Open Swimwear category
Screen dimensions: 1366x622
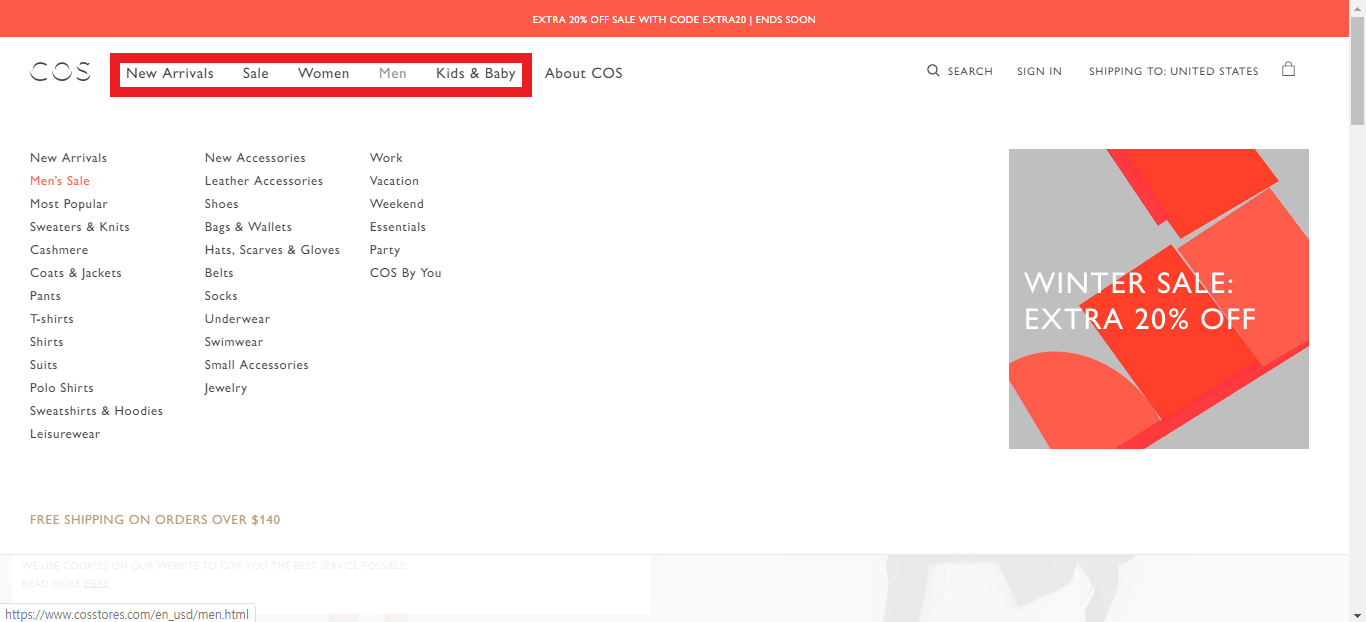(234, 342)
